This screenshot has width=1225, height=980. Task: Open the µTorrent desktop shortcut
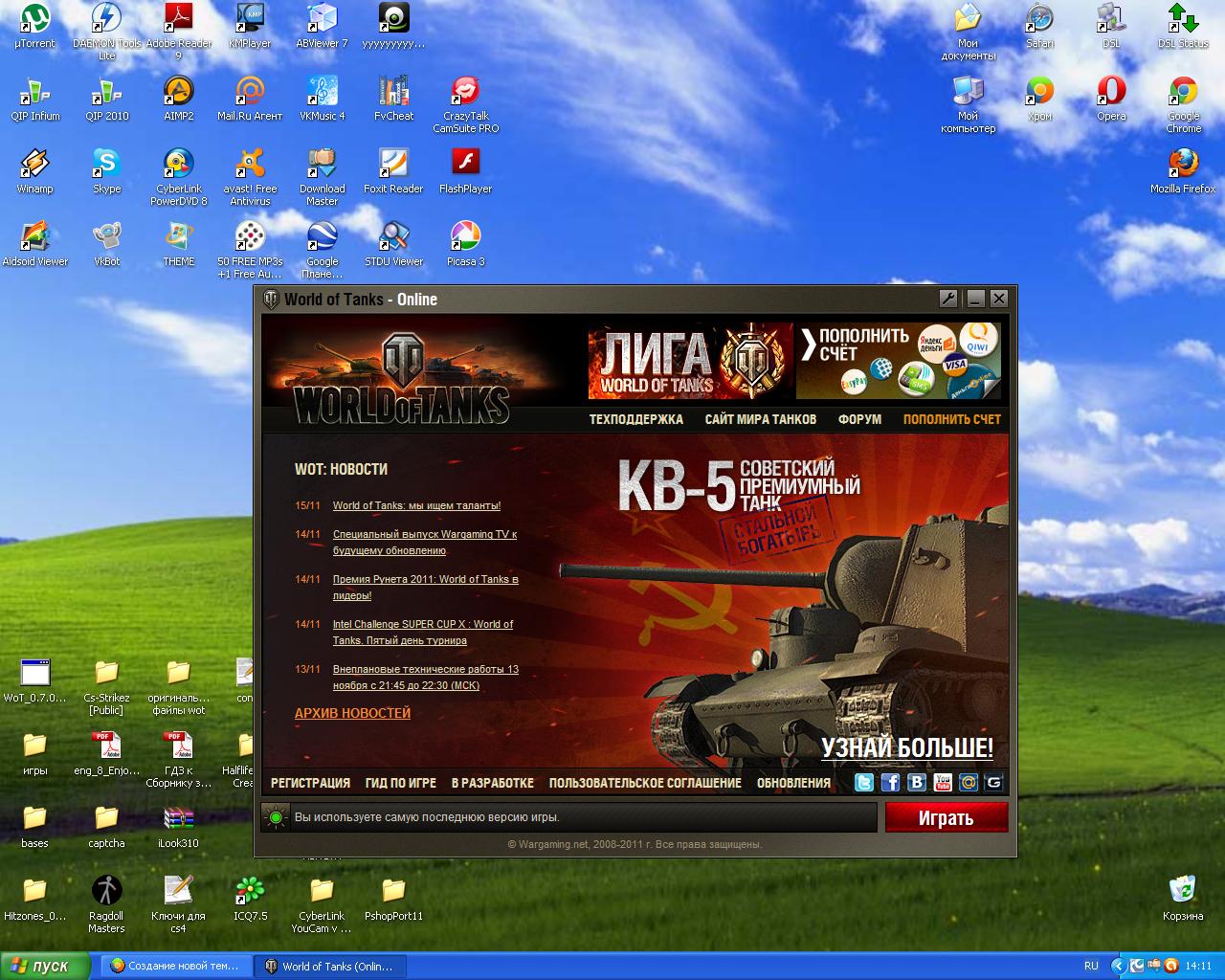(x=35, y=26)
